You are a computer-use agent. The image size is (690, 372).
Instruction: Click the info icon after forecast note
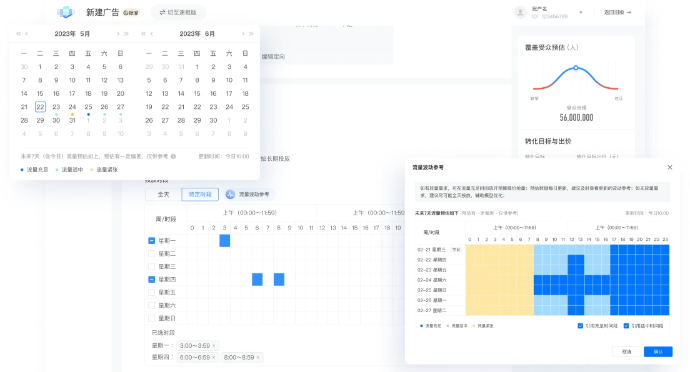pos(173,156)
